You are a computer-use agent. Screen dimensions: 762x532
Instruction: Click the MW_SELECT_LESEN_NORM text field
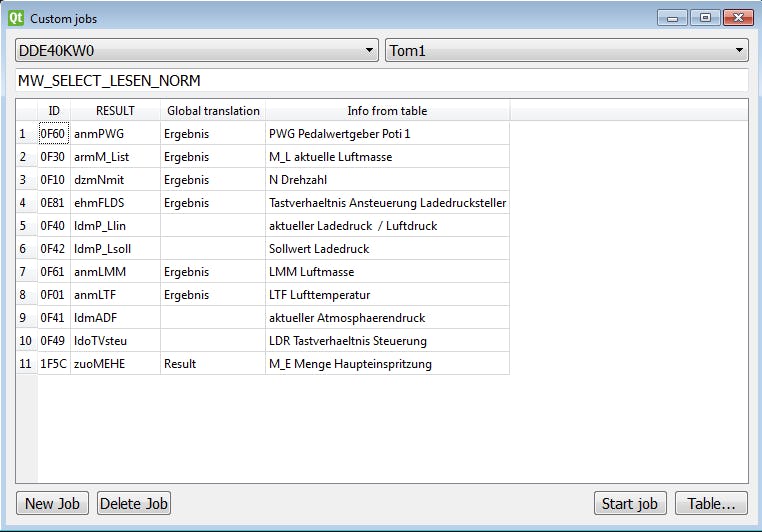(381, 80)
